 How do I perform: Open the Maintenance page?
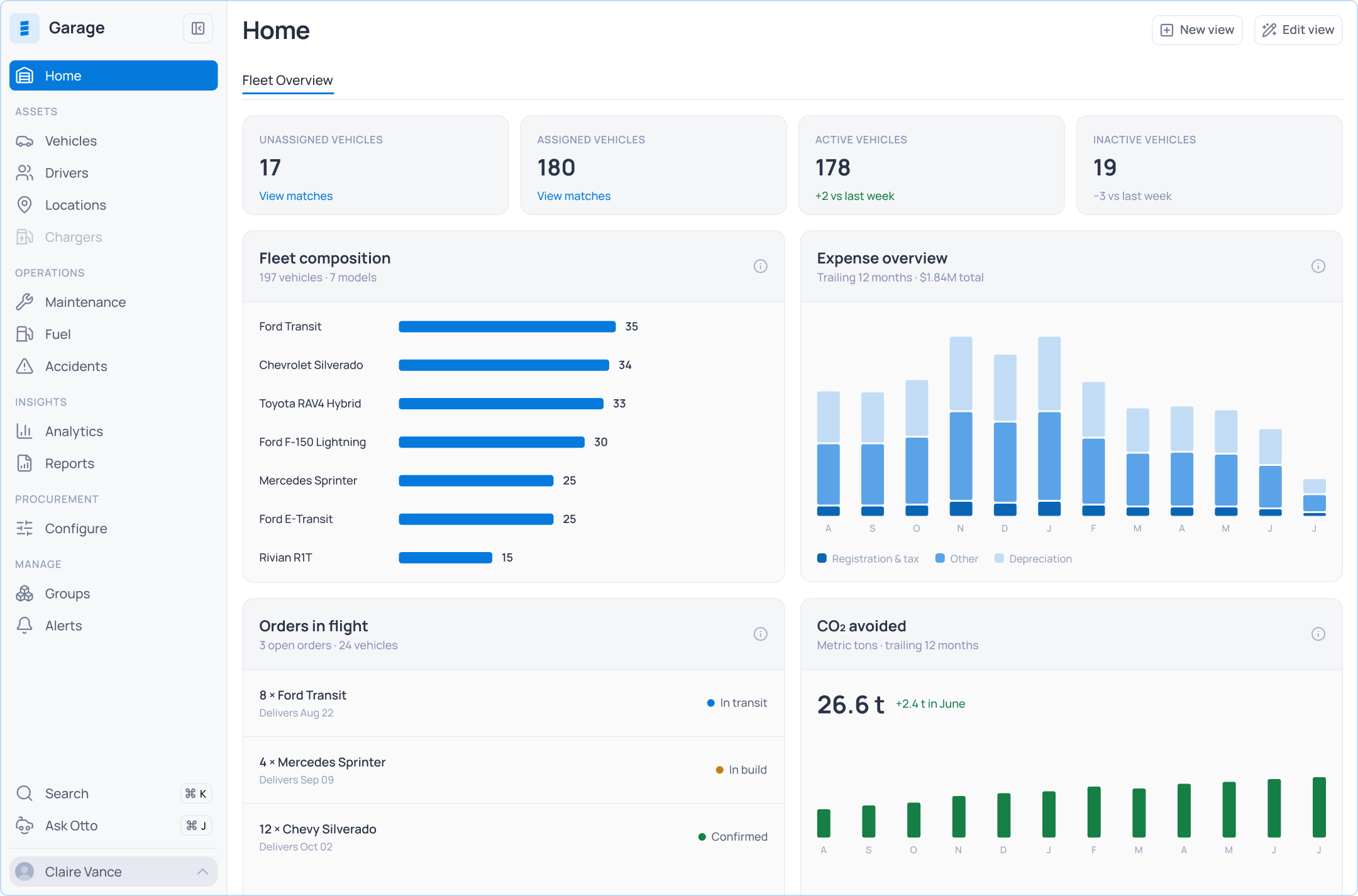[x=114, y=302]
